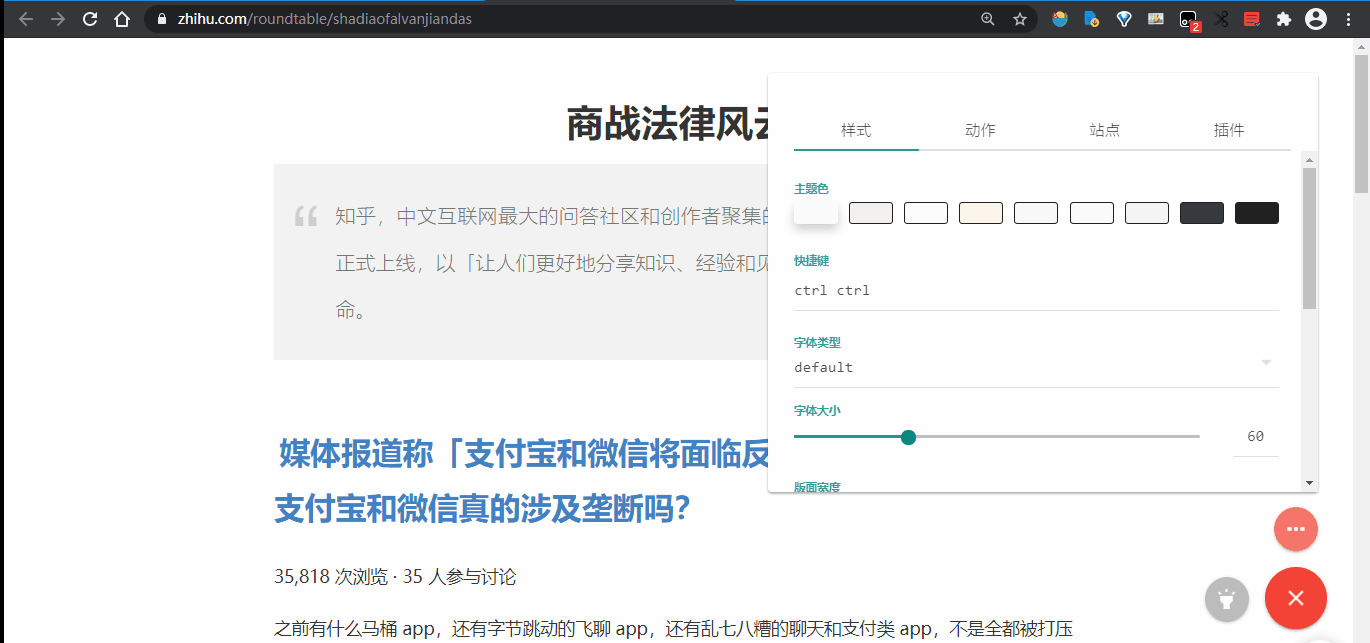Viewport: 1370px width, 643px height.
Task: Open the puzzle piece extensions menu
Action: point(1284,19)
